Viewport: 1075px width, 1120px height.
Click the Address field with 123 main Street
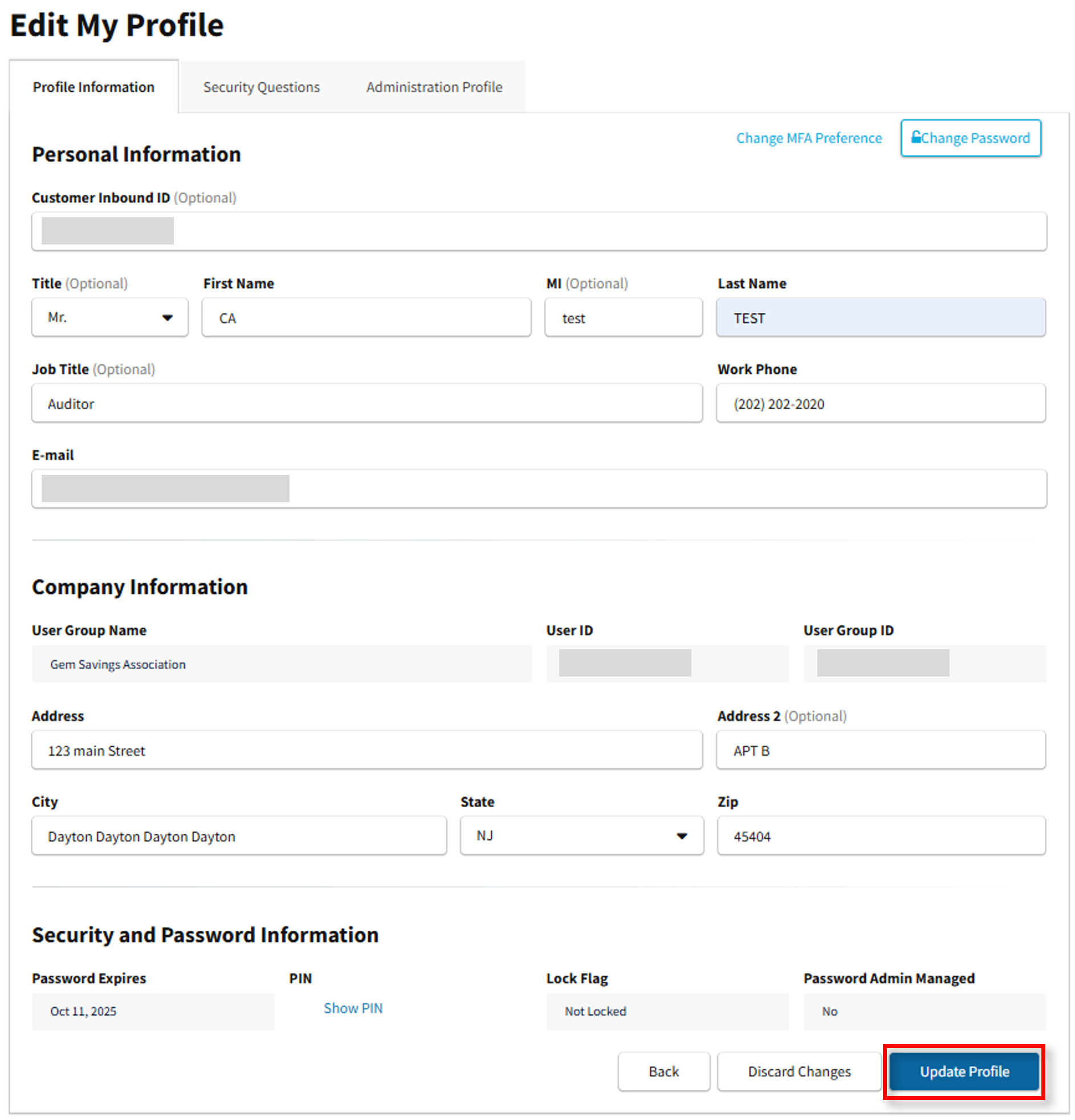pyautogui.click(x=366, y=750)
